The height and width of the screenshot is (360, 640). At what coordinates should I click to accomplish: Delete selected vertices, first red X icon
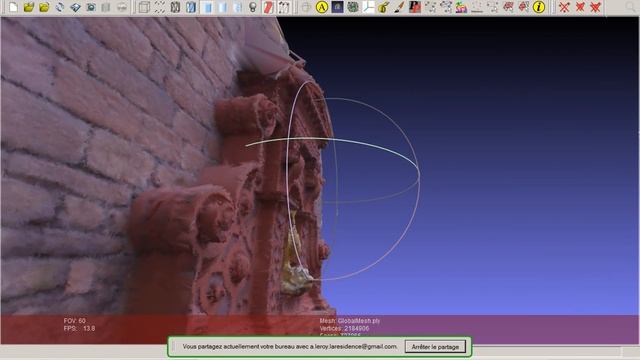click(x=564, y=7)
